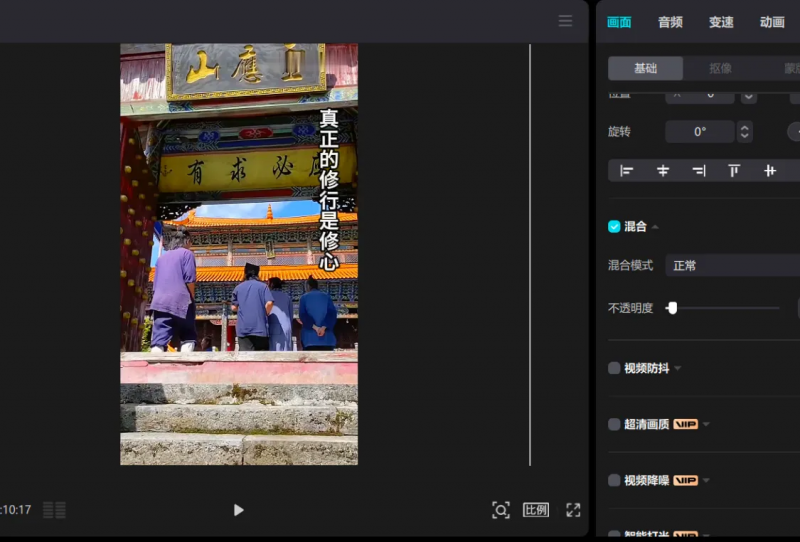800x542 pixels.
Task: Uncheck the 混合 checkbox
Action: point(614,227)
